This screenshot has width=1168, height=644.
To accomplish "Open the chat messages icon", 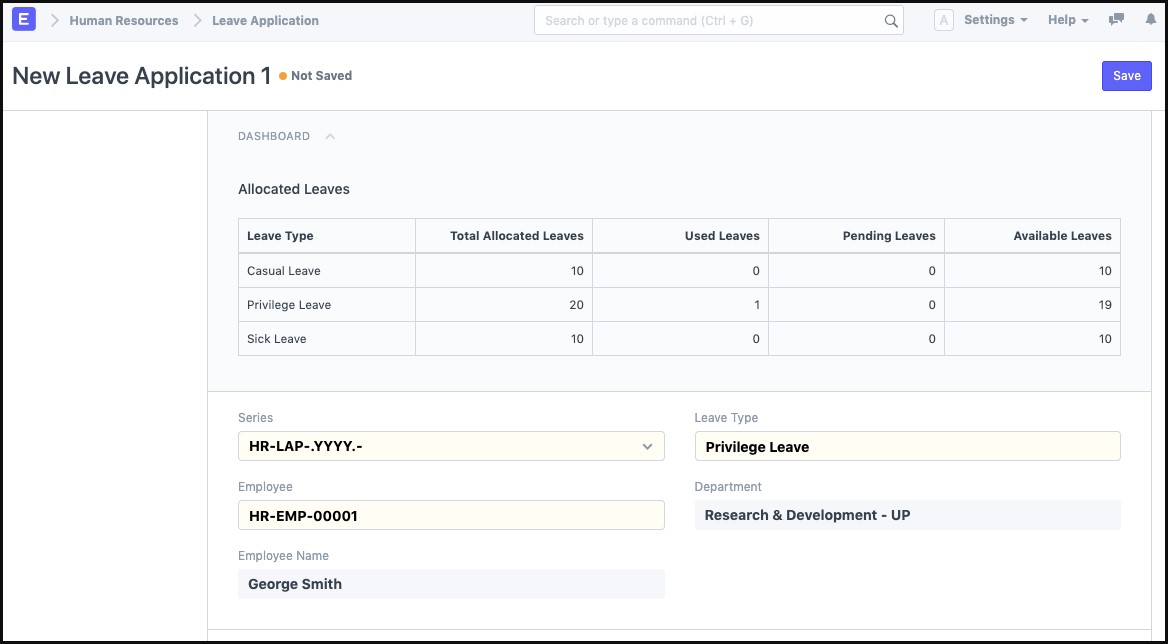I will (1116, 20).
